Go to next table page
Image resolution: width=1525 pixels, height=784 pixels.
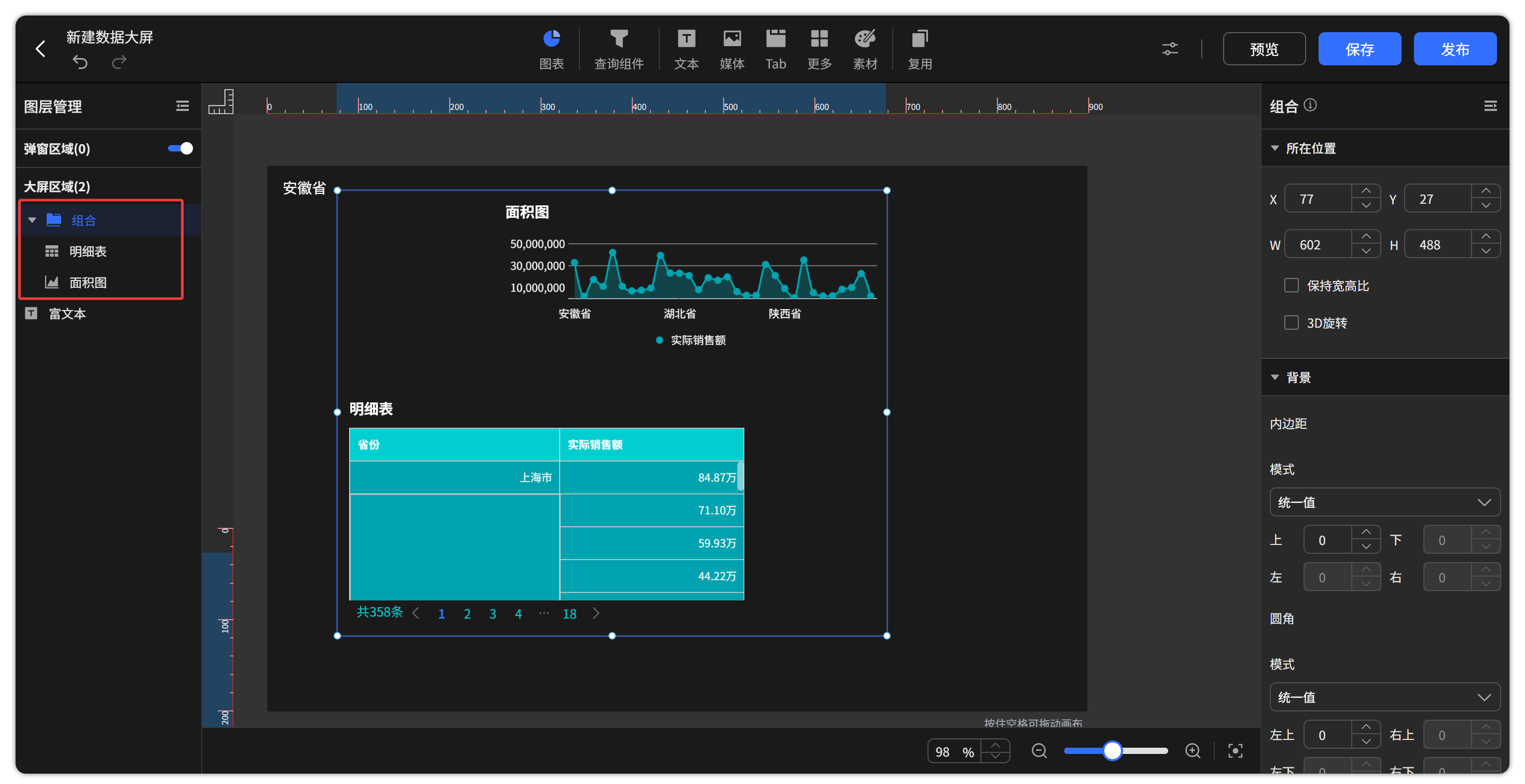tap(595, 613)
